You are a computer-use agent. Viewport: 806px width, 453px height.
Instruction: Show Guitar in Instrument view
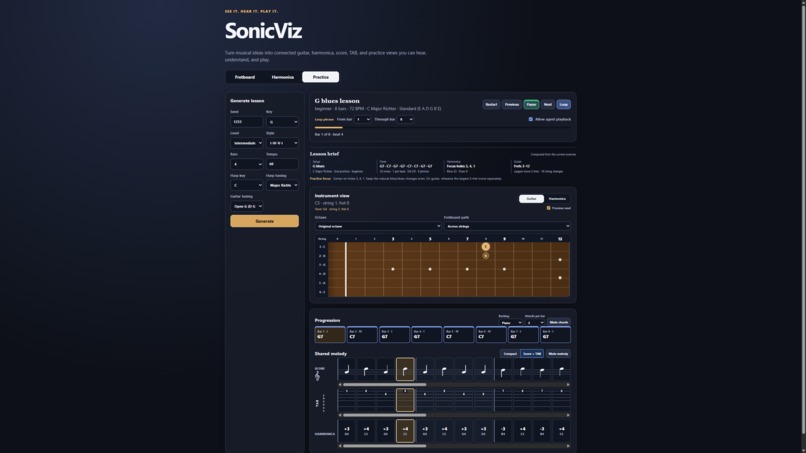click(x=531, y=198)
